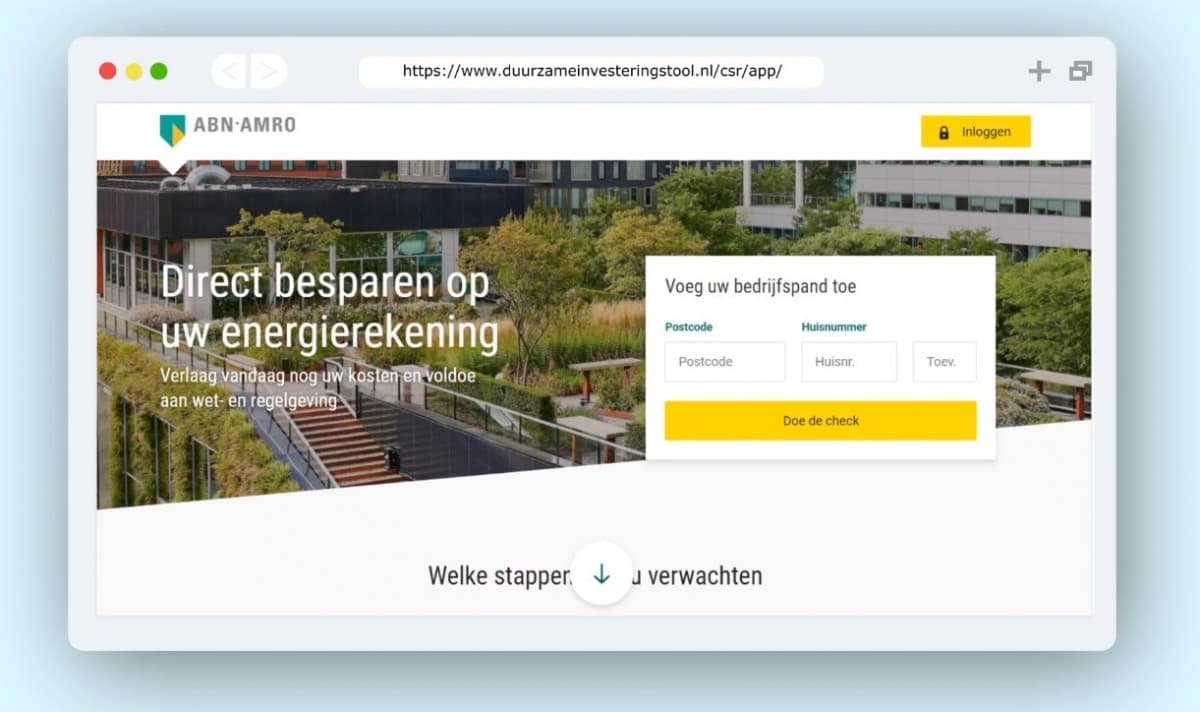
Task: Select the browser address bar URL
Action: (592, 71)
